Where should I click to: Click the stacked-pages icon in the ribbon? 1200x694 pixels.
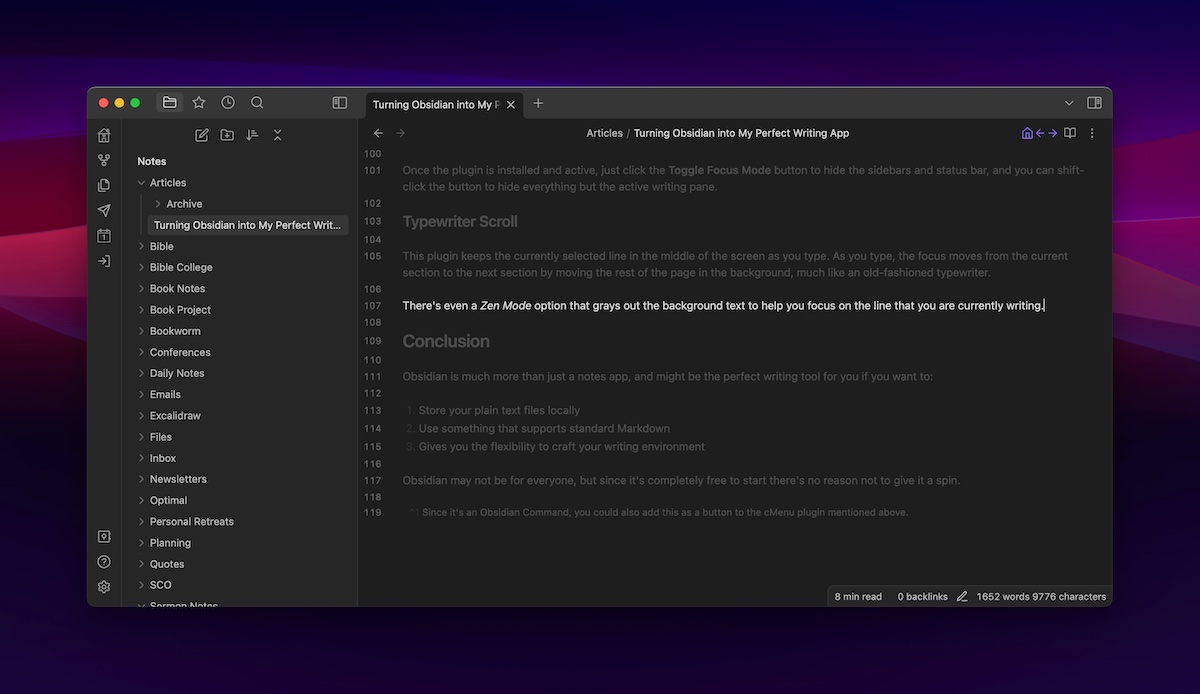pyautogui.click(x=104, y=185)
